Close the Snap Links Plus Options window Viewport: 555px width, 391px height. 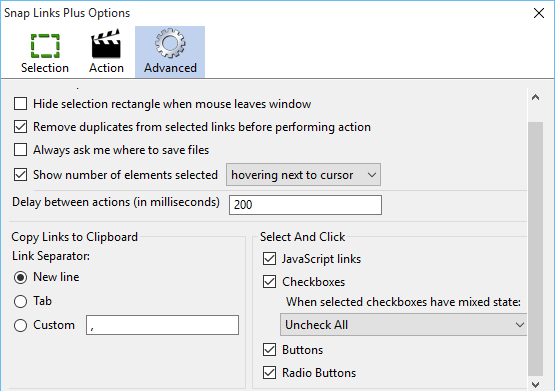click(539, 13)
